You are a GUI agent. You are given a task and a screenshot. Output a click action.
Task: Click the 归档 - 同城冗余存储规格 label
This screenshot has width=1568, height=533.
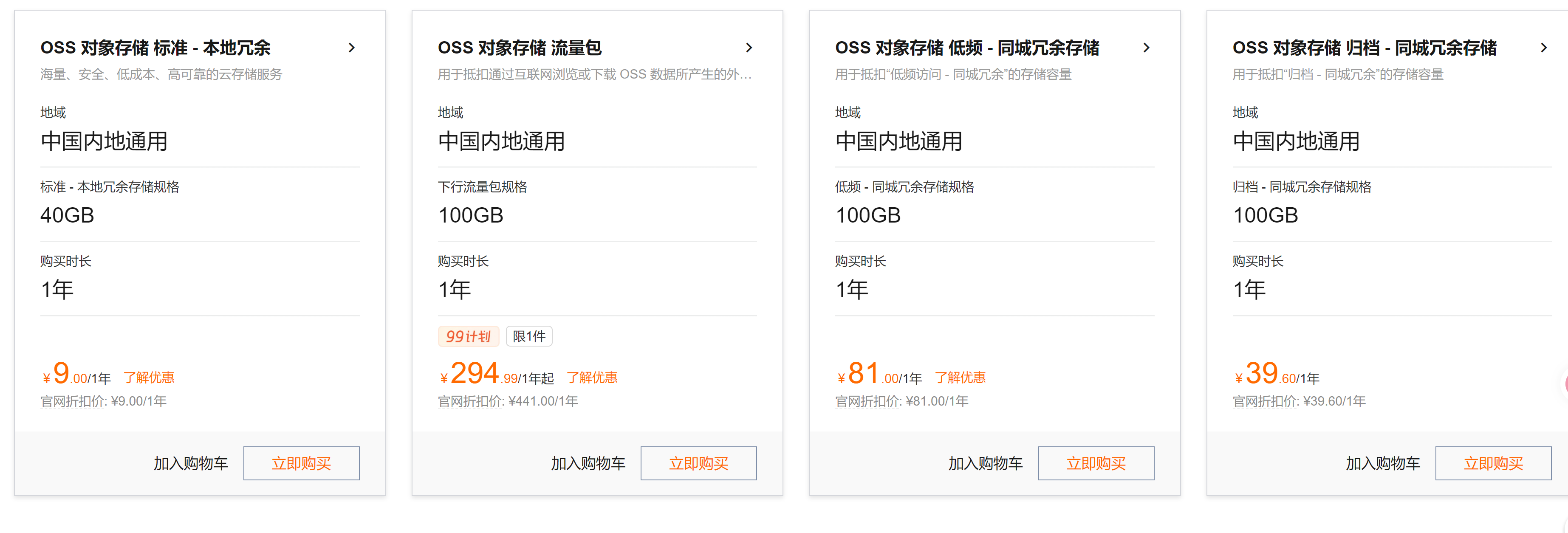point(1302,187)
